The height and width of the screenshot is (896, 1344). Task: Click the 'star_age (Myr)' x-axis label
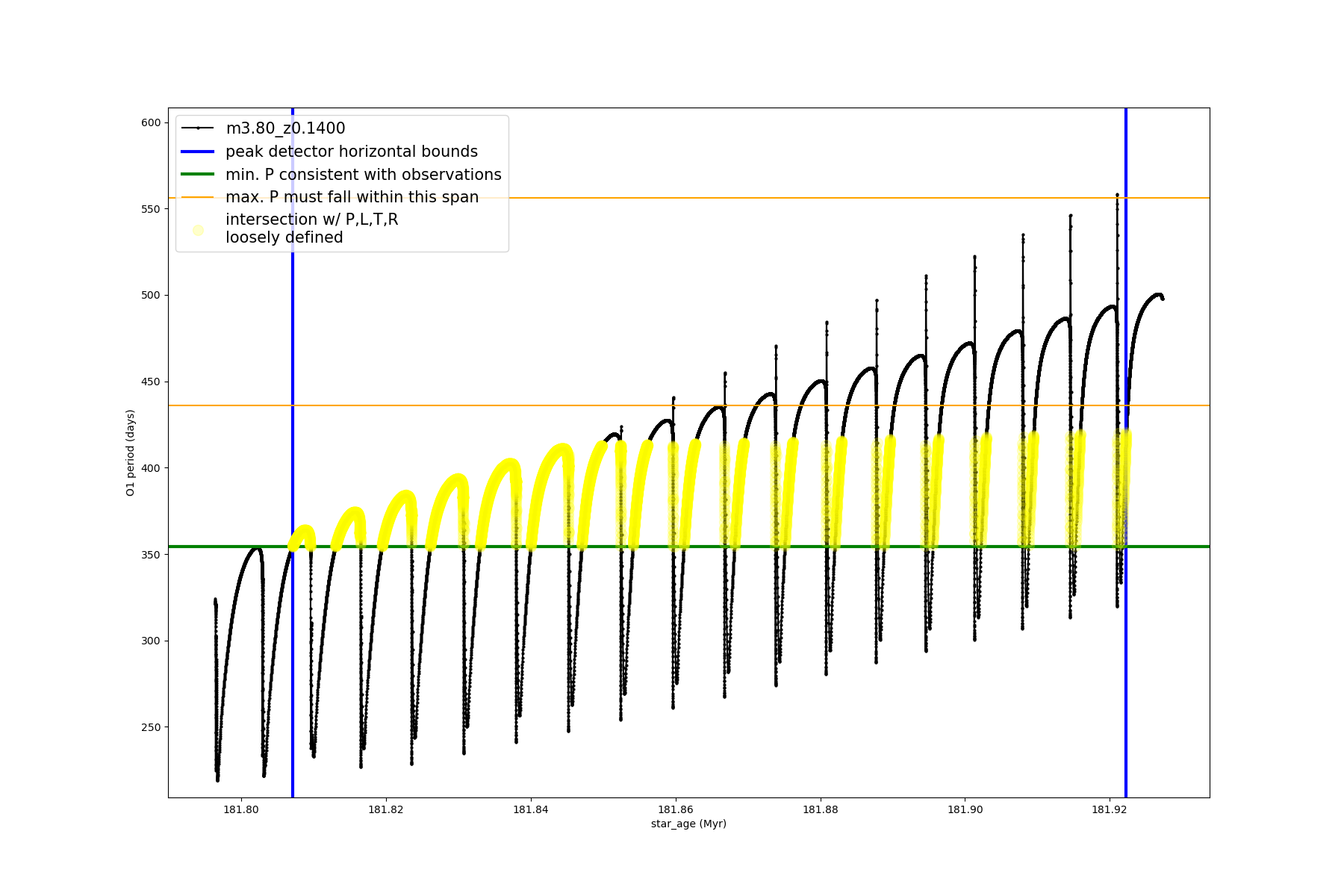[x=688, y=824]
